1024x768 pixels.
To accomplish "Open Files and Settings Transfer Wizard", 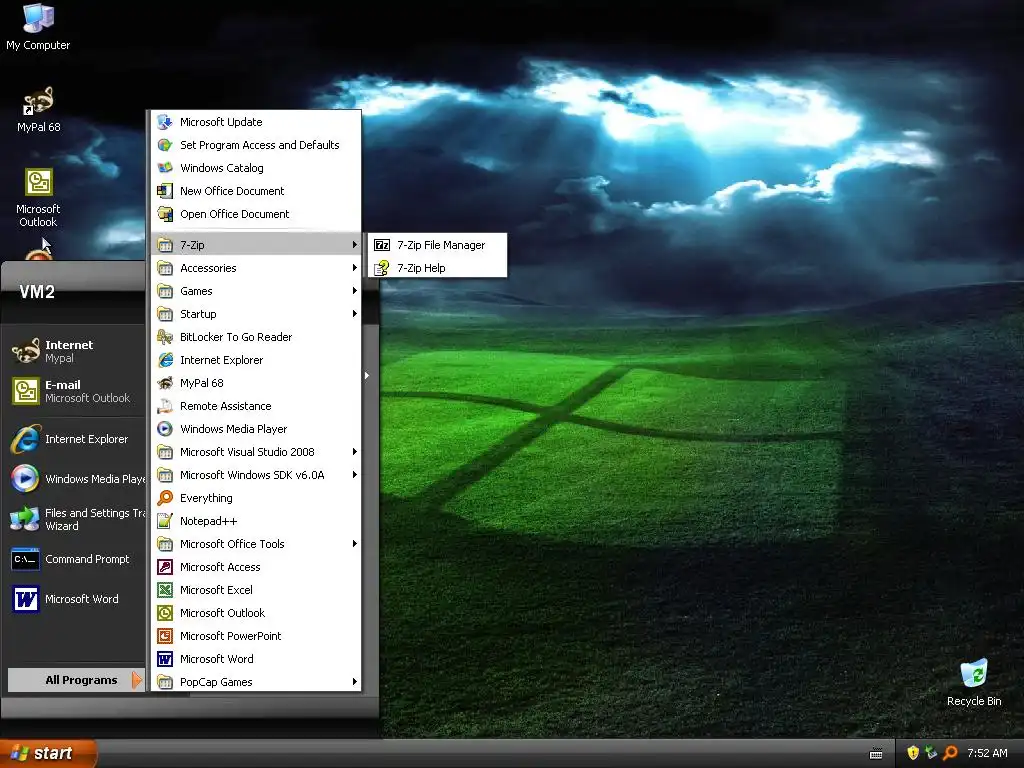I will [76, 519].
